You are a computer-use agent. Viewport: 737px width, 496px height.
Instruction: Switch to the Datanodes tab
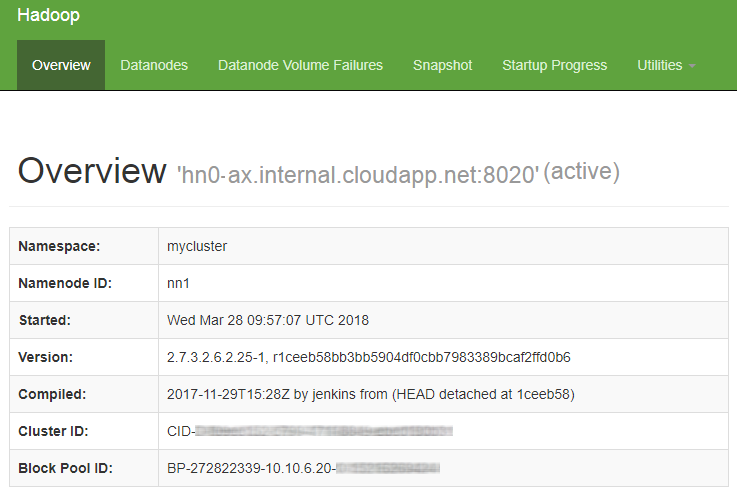pos(154,65)
